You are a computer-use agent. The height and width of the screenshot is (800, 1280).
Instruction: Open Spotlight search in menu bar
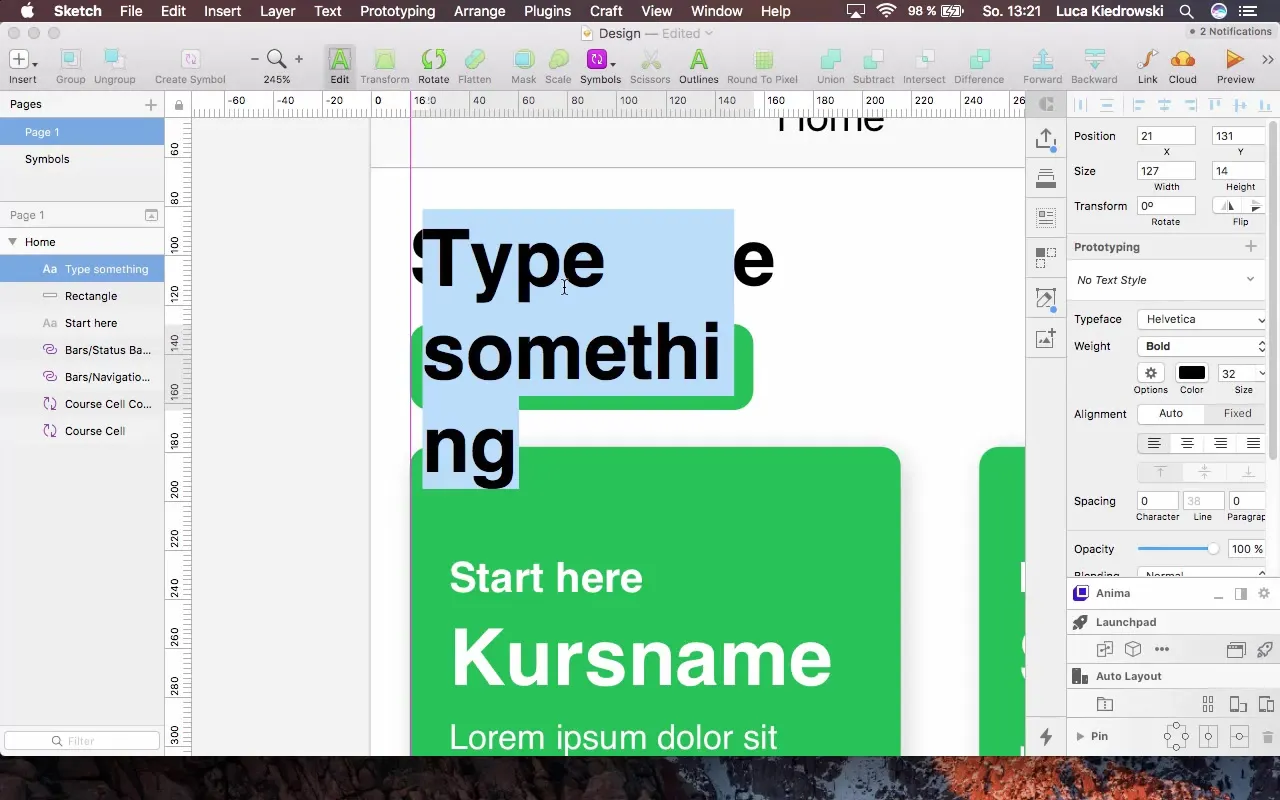coord(1186,11)
